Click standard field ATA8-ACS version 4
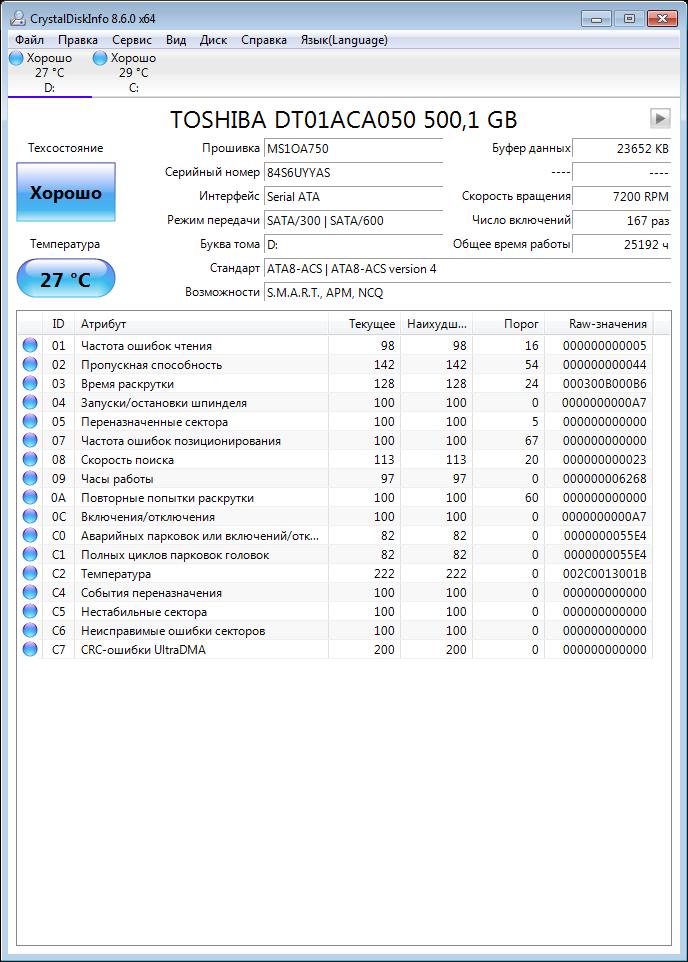Image resolution: width=688 pixels, height=962 pixels. coord(468,269)
